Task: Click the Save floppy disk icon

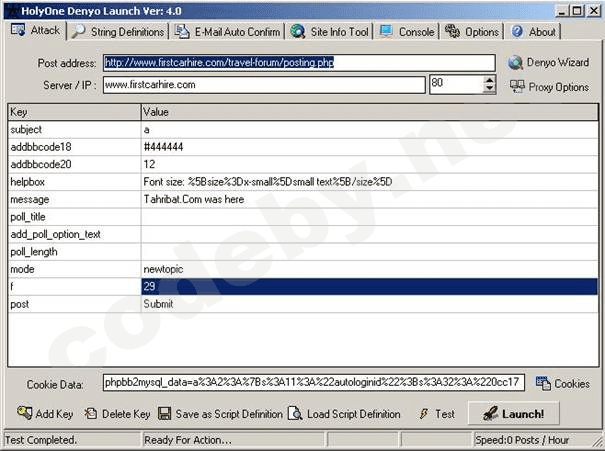Action: point(164,414)
